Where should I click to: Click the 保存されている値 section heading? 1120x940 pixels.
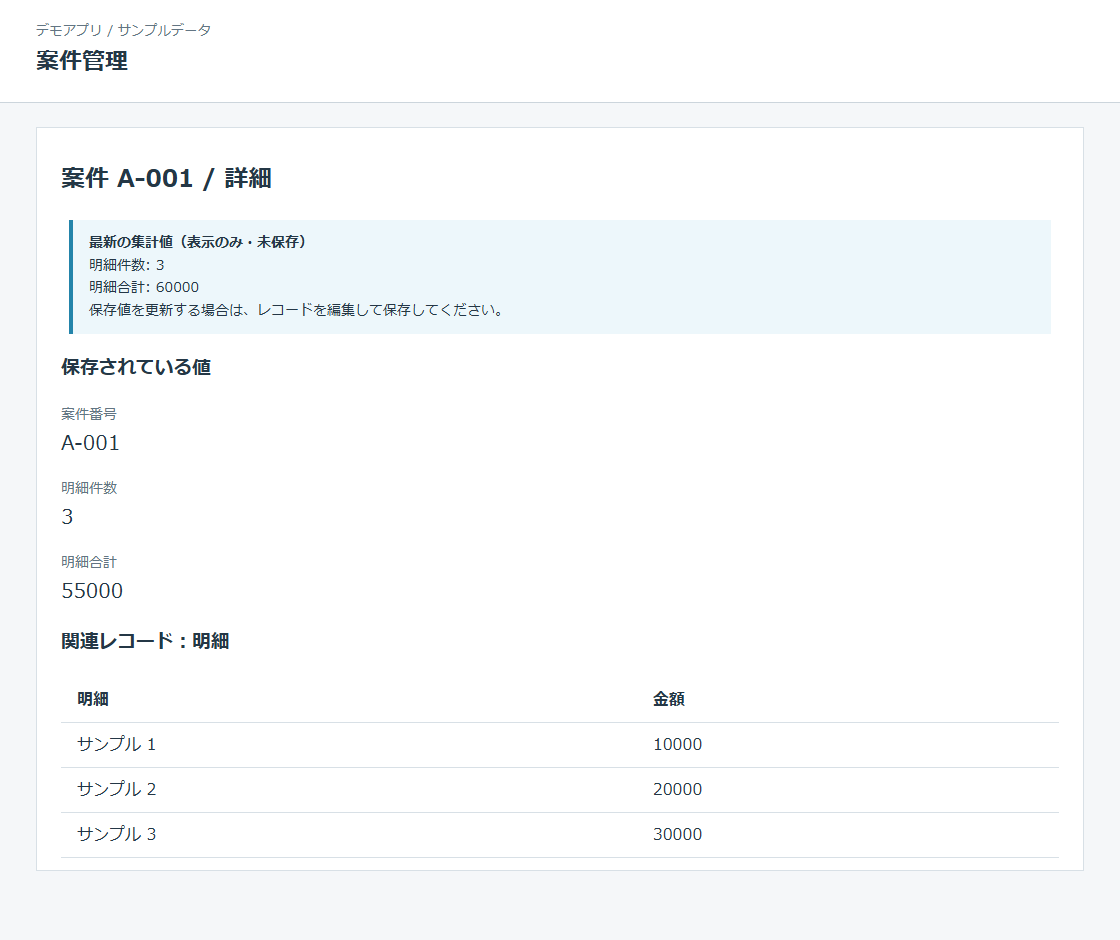click(136, 367)
